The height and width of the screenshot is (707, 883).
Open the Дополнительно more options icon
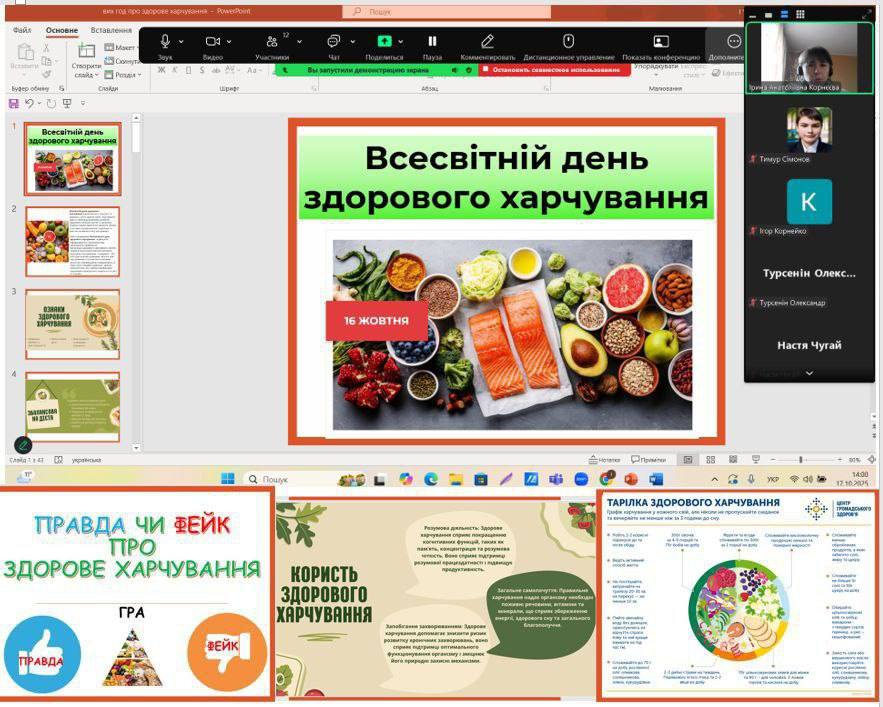point(733,41)
